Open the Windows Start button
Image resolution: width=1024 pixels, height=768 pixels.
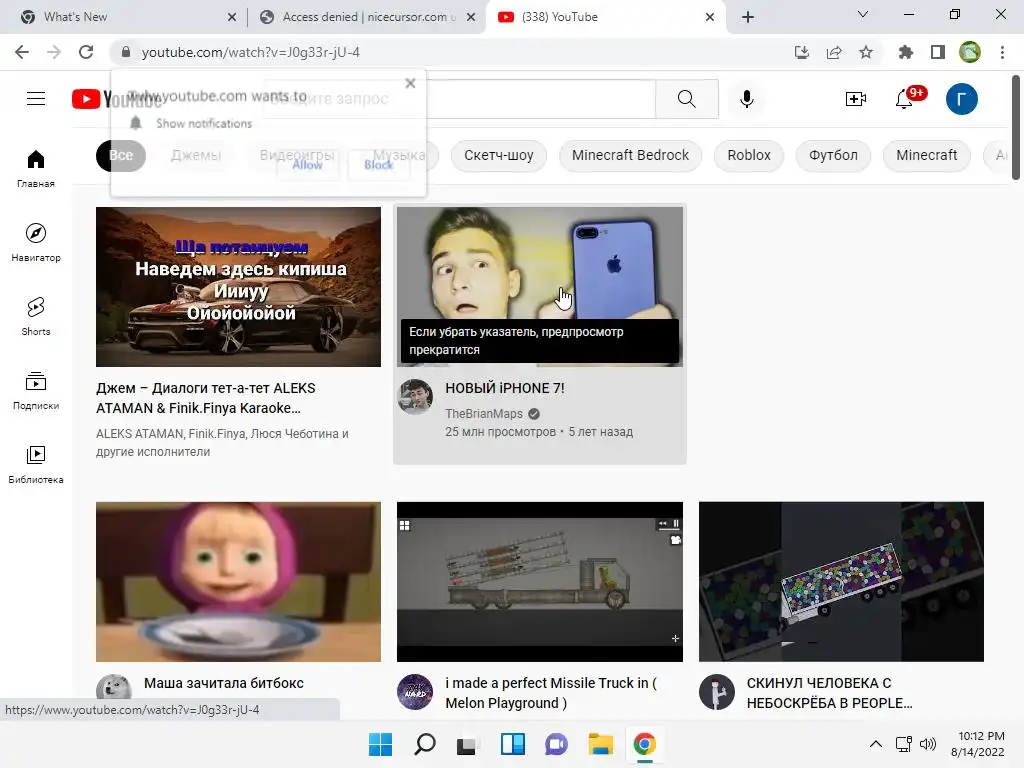coord(380,744)
